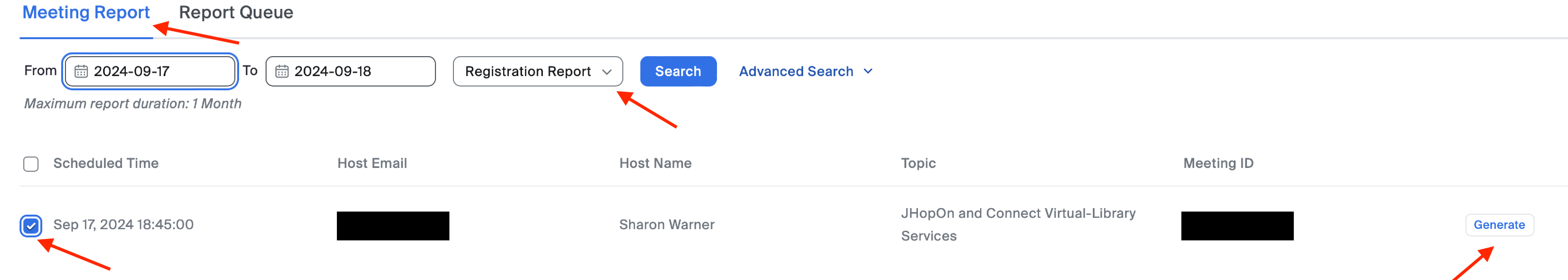This screenshot has height=280, width=1568.
Task: Click the Meeting ID column header
Action: tap(1218, 163)
